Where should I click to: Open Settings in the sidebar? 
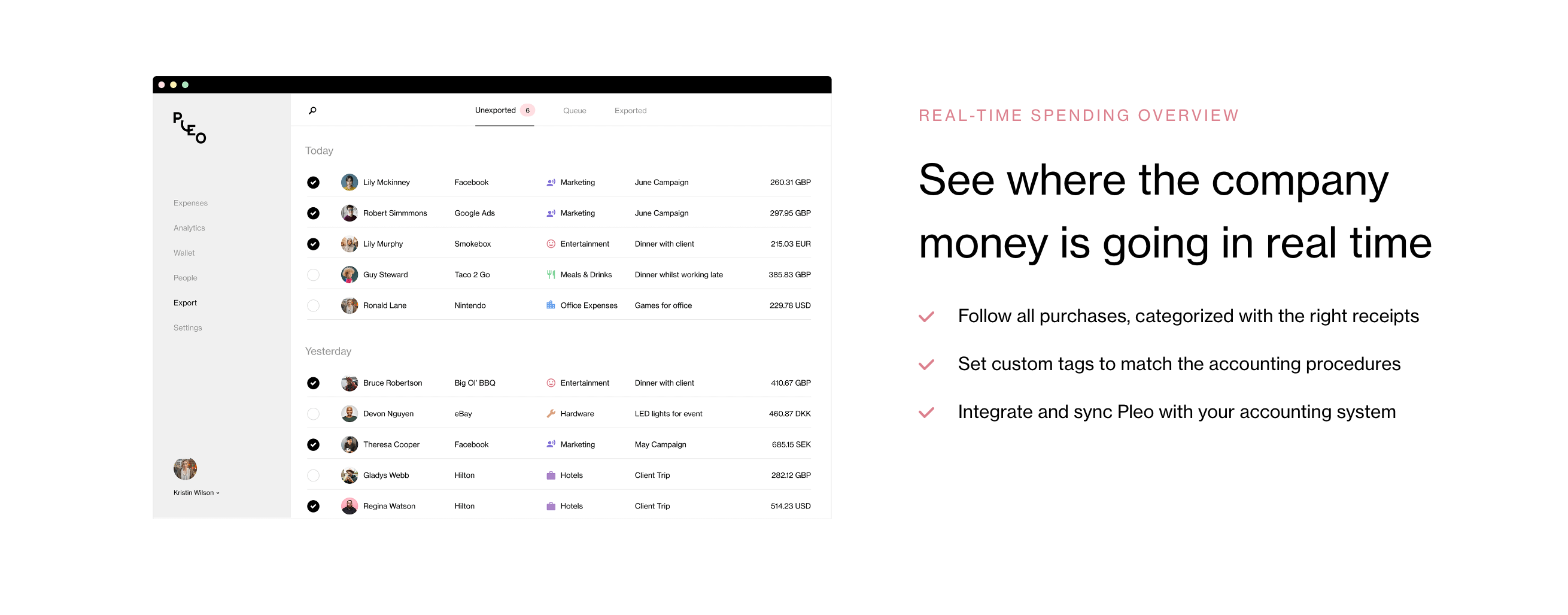tap(187, 328)
